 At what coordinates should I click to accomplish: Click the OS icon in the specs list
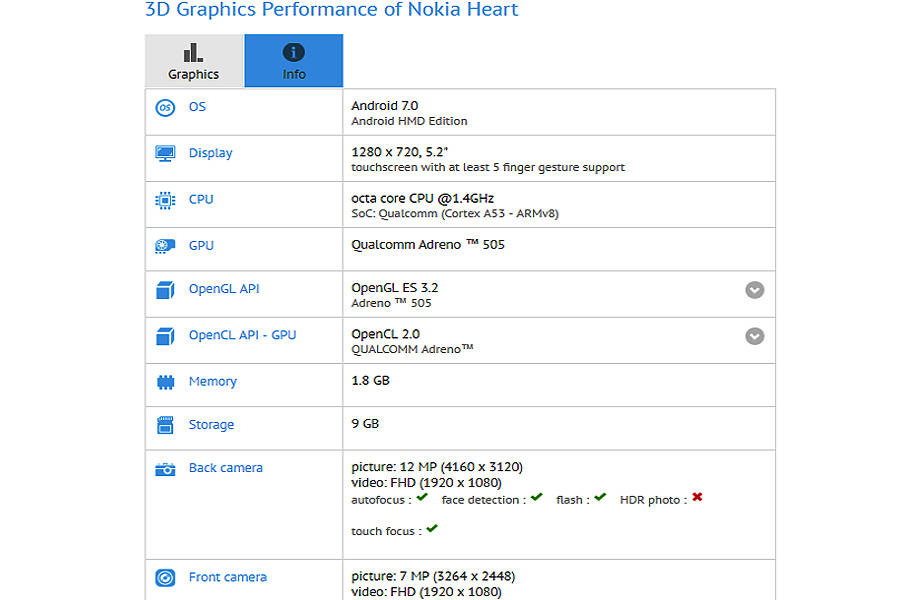click(164, 107)
